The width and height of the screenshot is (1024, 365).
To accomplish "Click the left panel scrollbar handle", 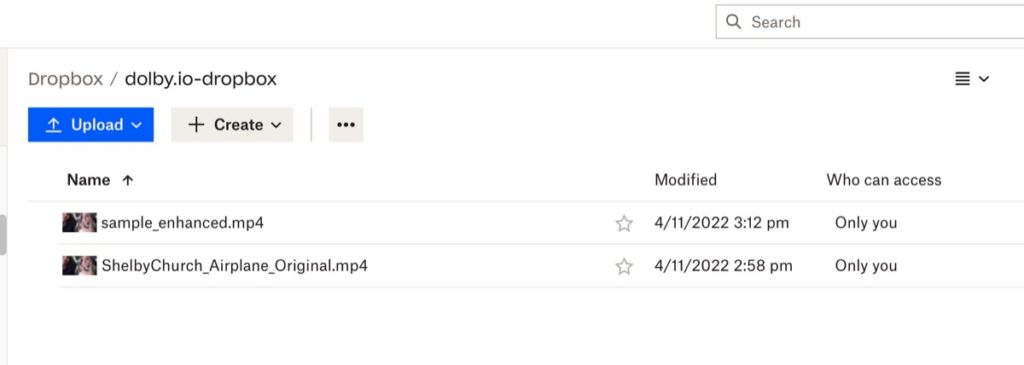I will [x=3, y=234].
